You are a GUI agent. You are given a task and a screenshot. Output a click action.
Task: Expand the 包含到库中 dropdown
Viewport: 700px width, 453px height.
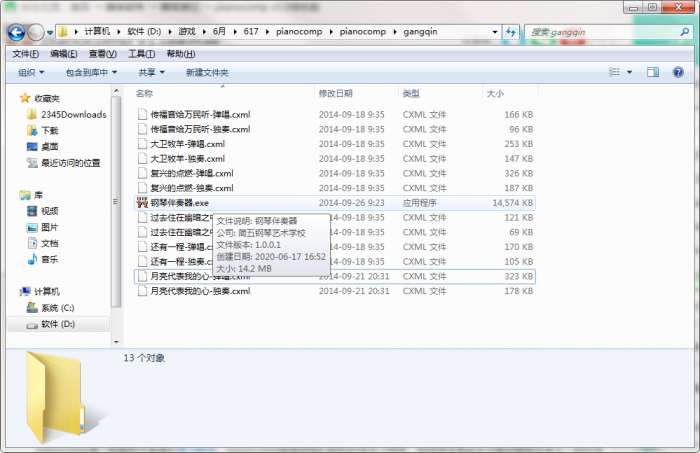(x=92, y=72)
